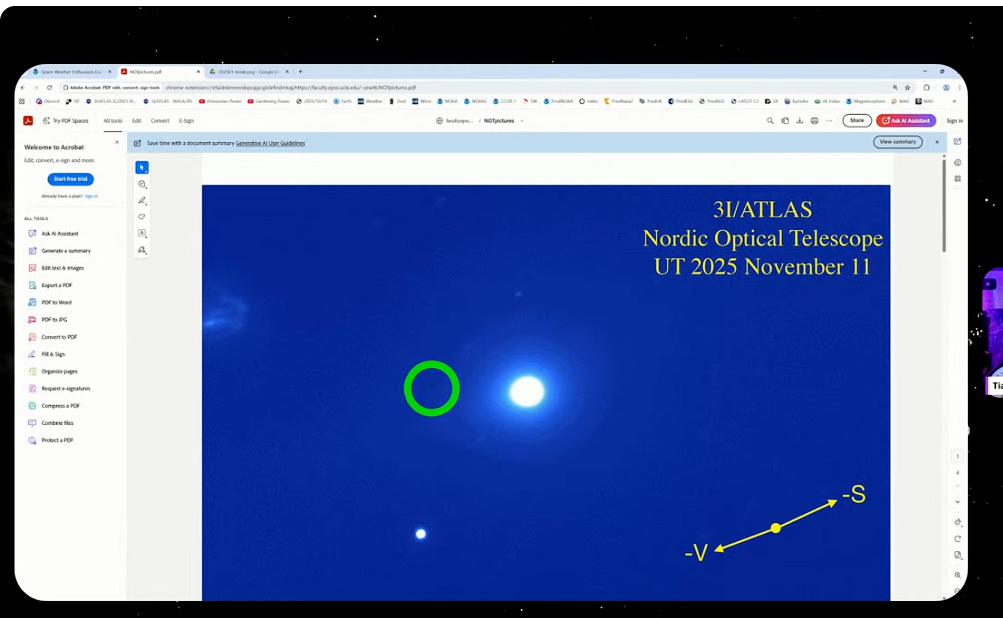Screen dimensions: 1003x618
Task: Open the Dobsonian Power bookmark
Action: (x=220, y=101)
